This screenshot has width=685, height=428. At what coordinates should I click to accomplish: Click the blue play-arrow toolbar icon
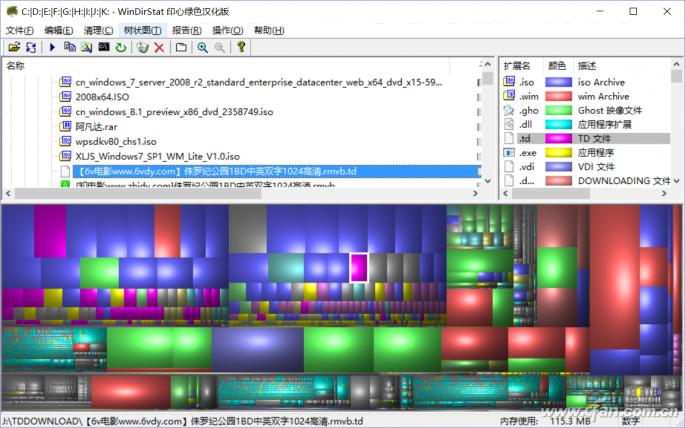click(x=52, y=47)
